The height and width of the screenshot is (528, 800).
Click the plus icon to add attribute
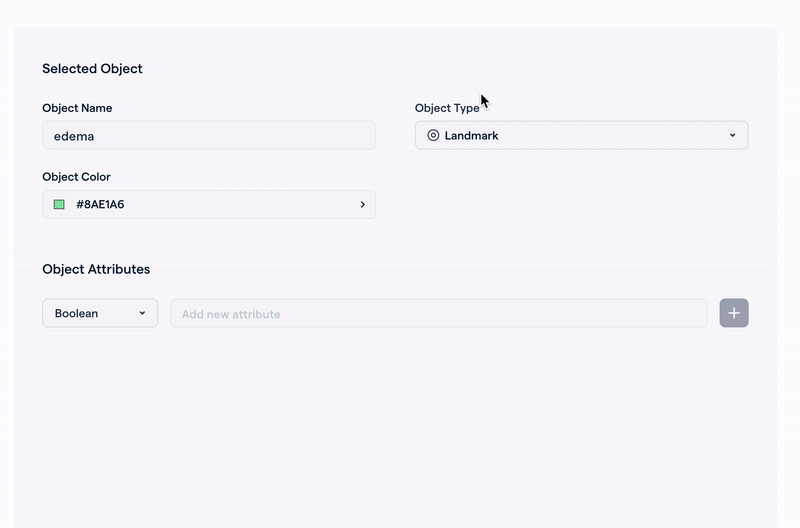(x=734, y=313)
